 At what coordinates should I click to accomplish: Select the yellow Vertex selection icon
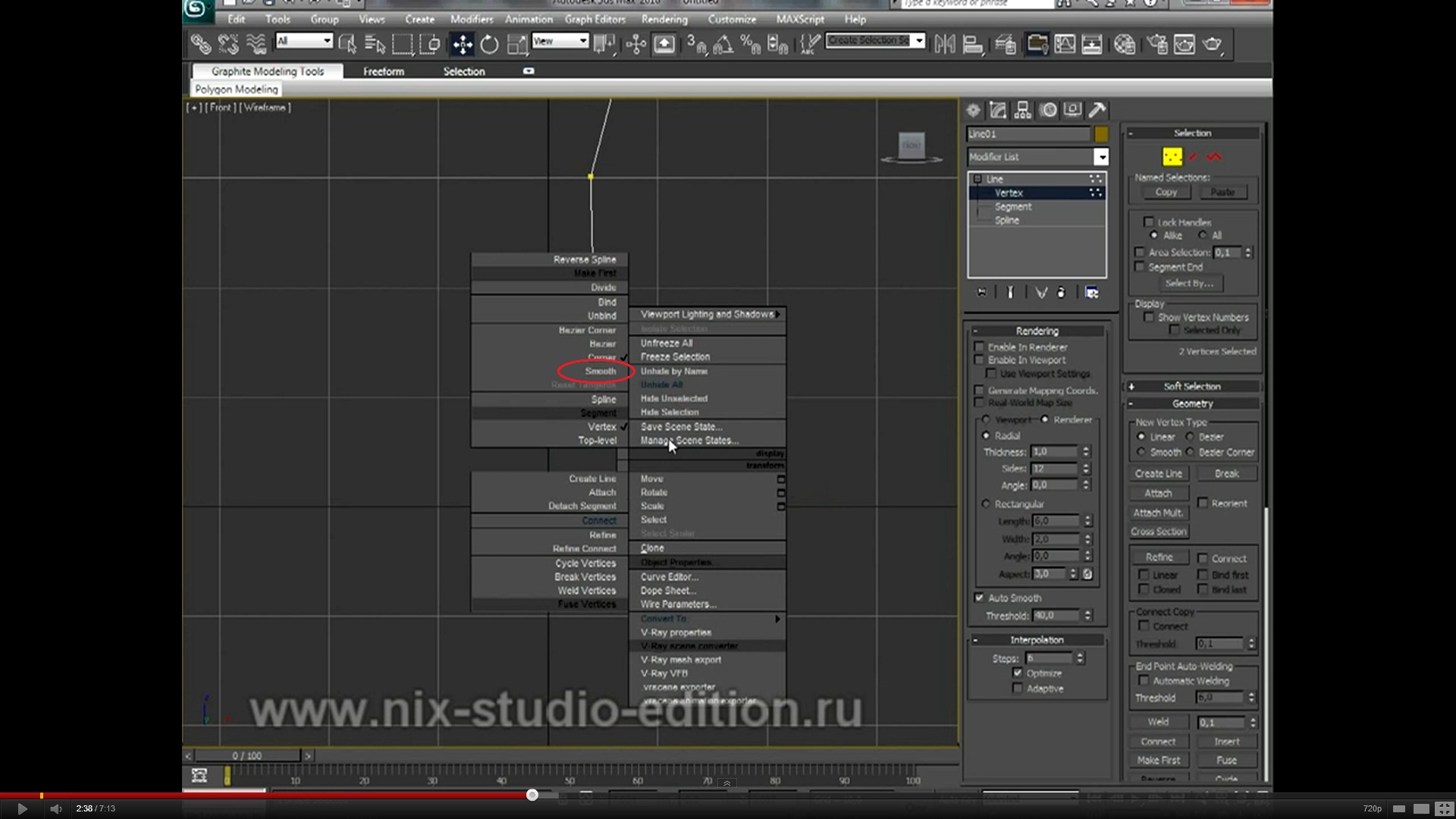pyautogui.click(x=1172, y=157)
